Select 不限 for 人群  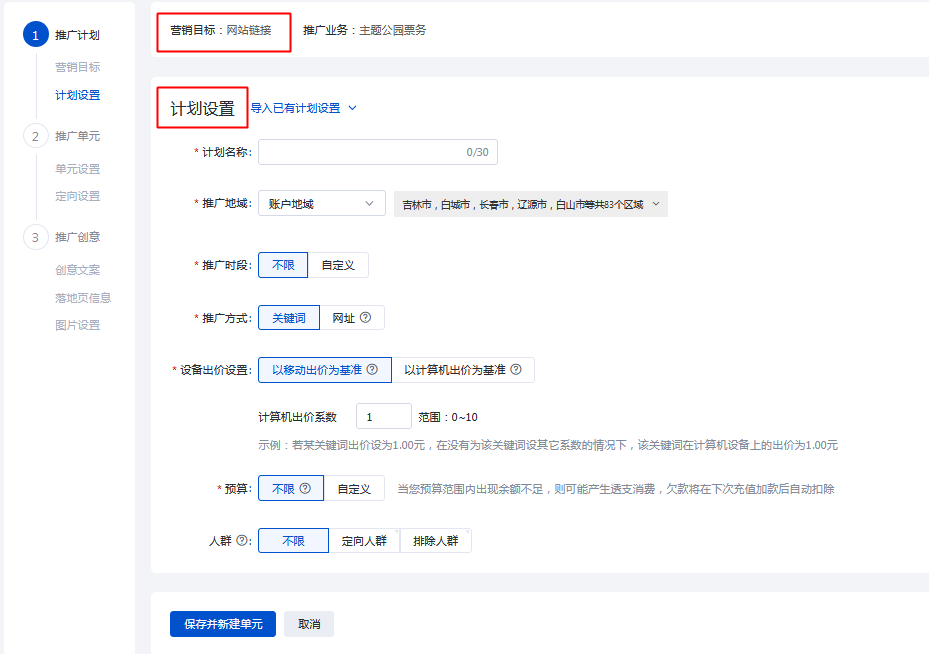[x=293, y=540]
